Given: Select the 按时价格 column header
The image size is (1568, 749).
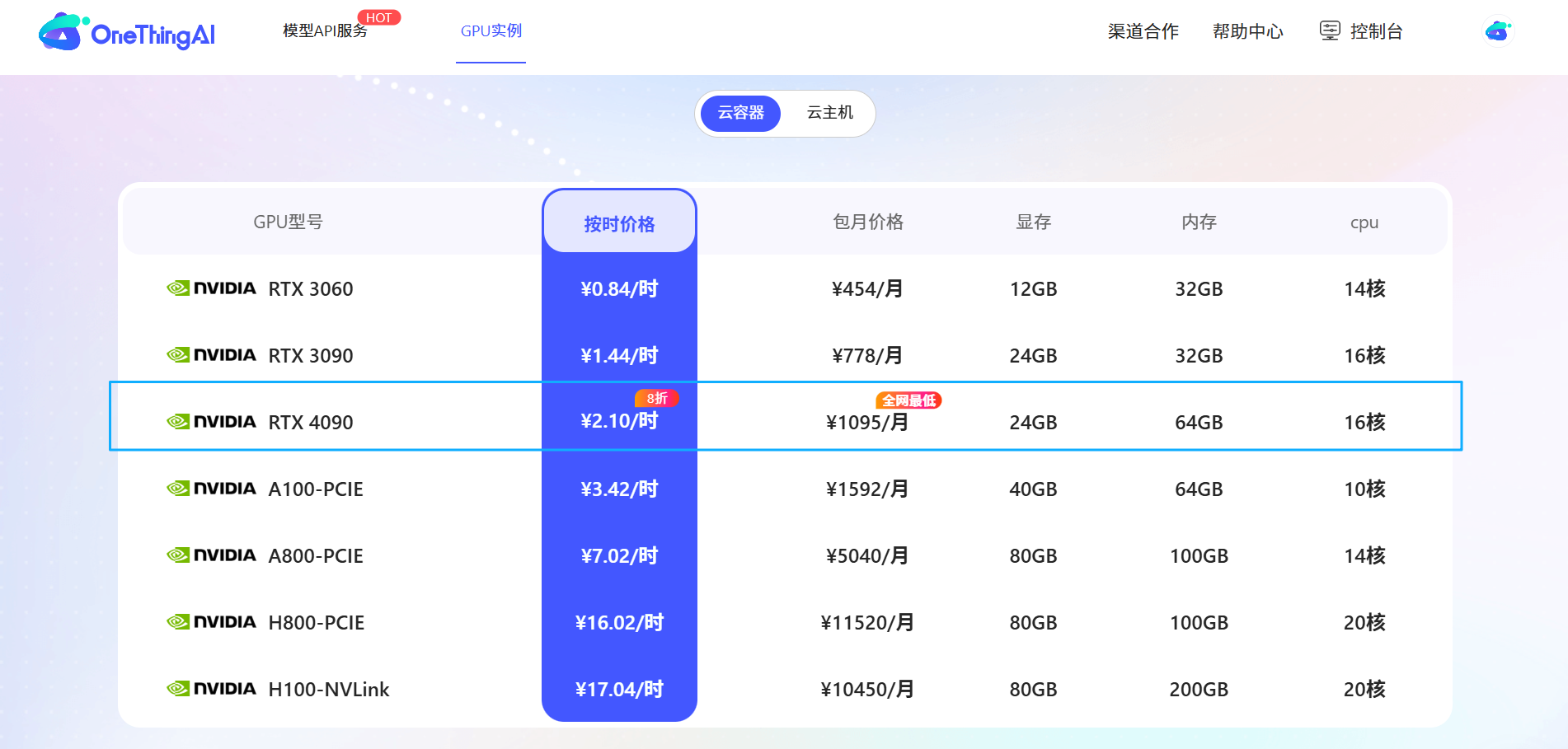Looking at the screenshot, I should pos(619,223).
